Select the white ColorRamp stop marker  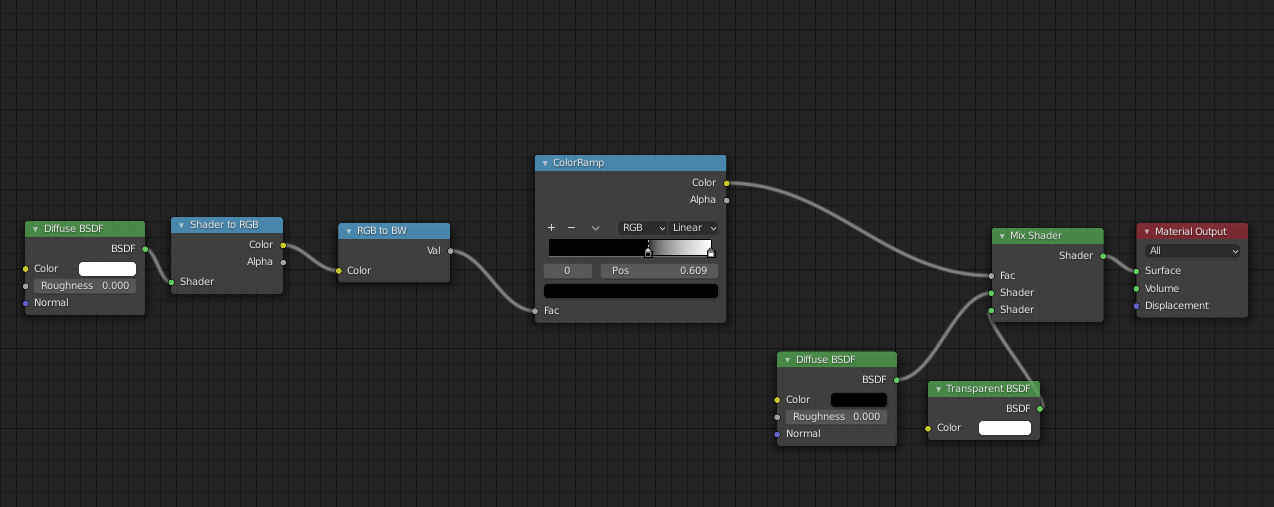[x=711, y=252]
